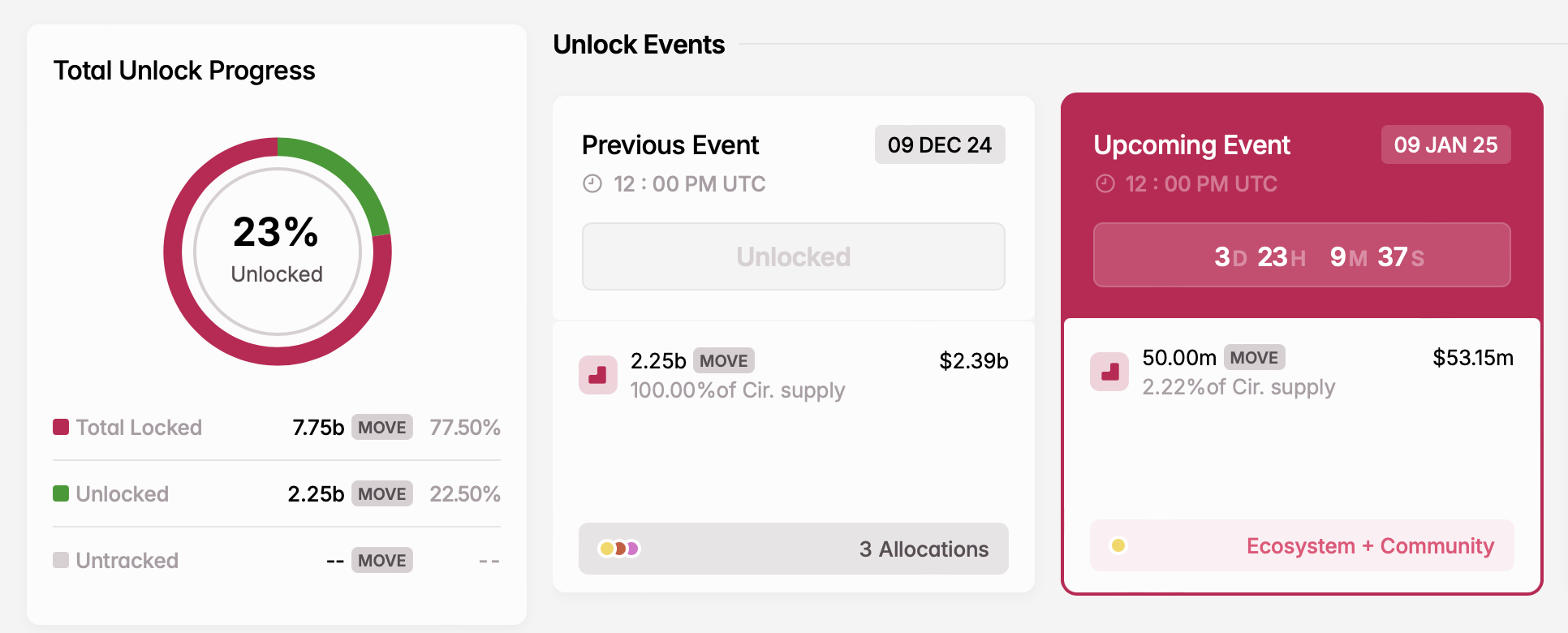This screenshot has height=633, width=1568.
Task: Click the 09 DEC 24 date badge
Action: pos(939,144)
